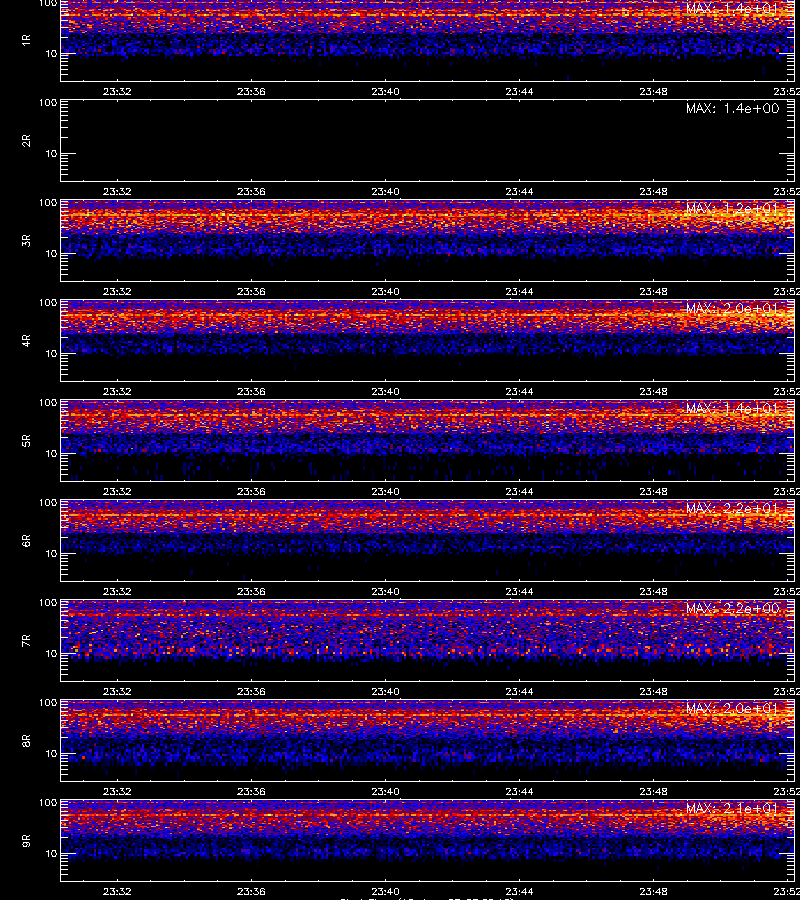Click the 6R panel label
This screenshot has width=800, height=900.
click(26, 541)
